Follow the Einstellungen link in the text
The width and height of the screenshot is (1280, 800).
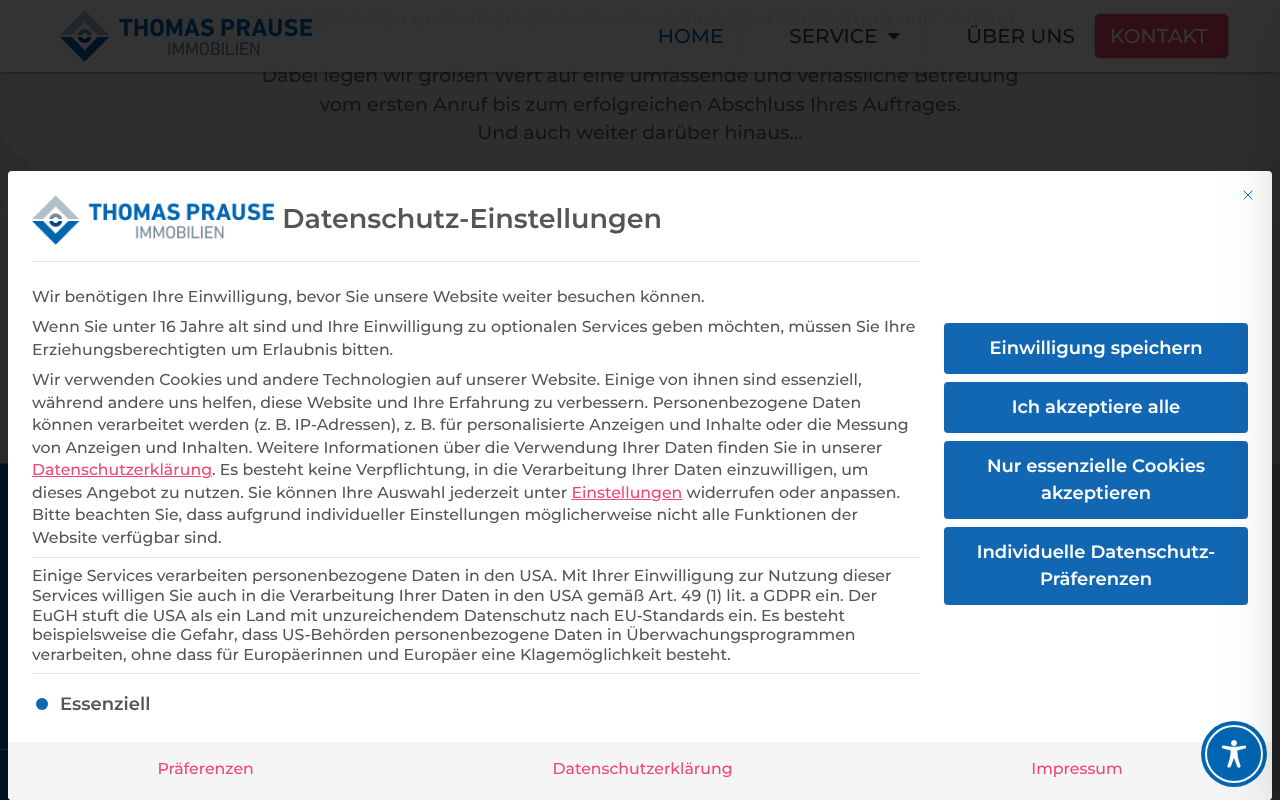(627, 493)
